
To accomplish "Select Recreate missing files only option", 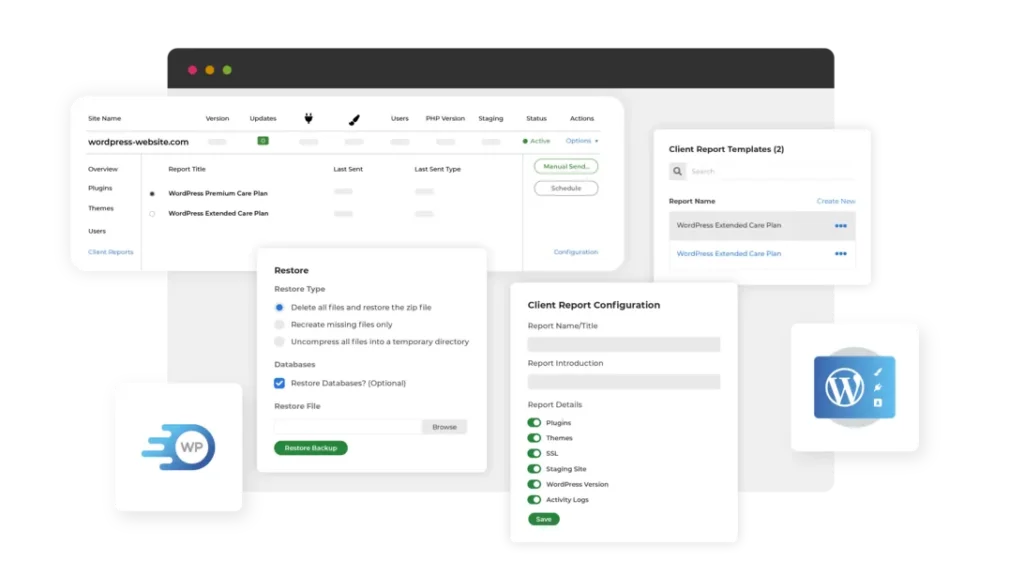I will 280,325.
